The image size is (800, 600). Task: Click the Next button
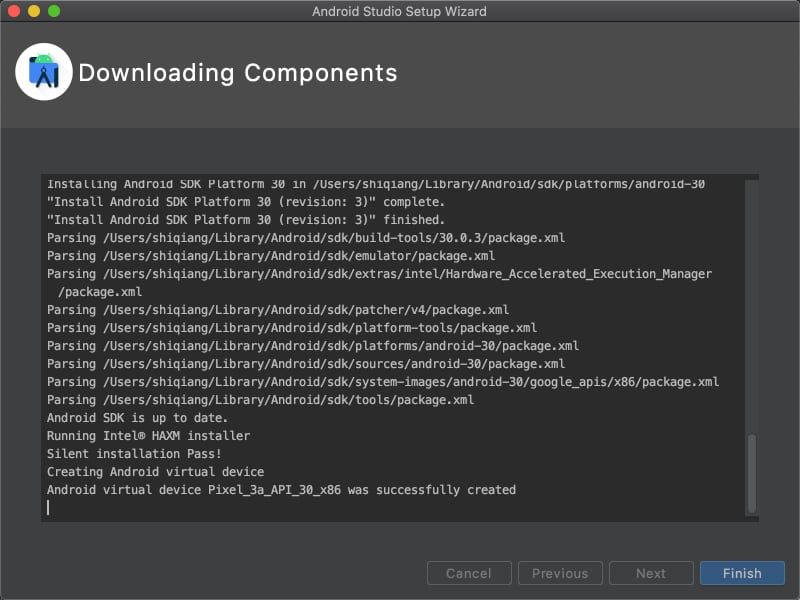651,573
